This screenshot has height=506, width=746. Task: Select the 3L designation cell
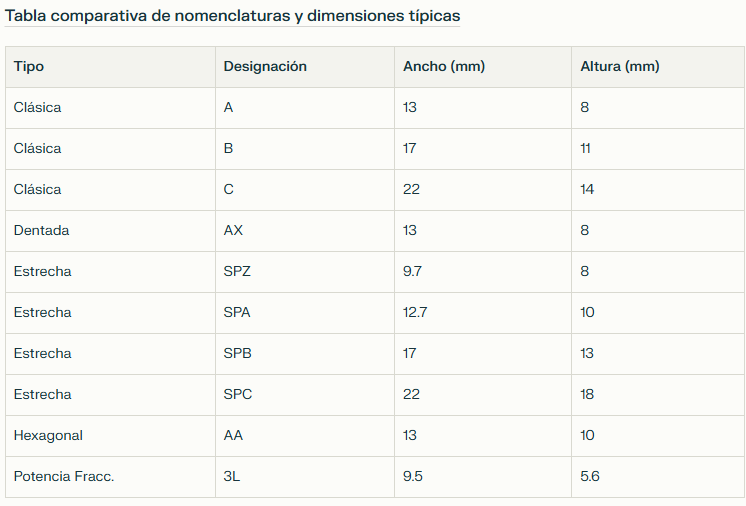coord(305,477)
